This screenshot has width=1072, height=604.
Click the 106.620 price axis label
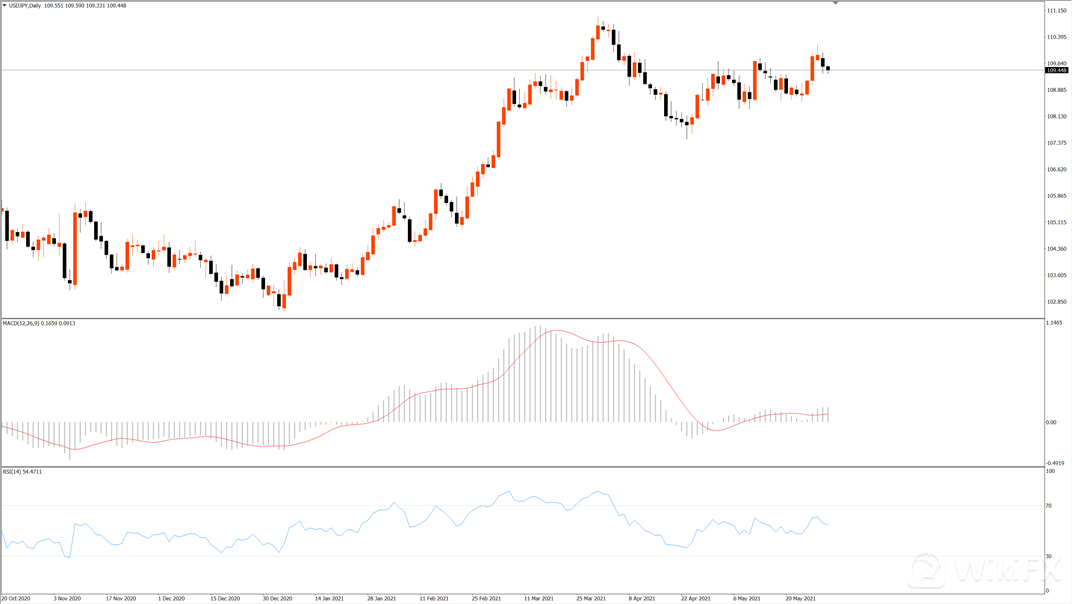pos(1055,169)
